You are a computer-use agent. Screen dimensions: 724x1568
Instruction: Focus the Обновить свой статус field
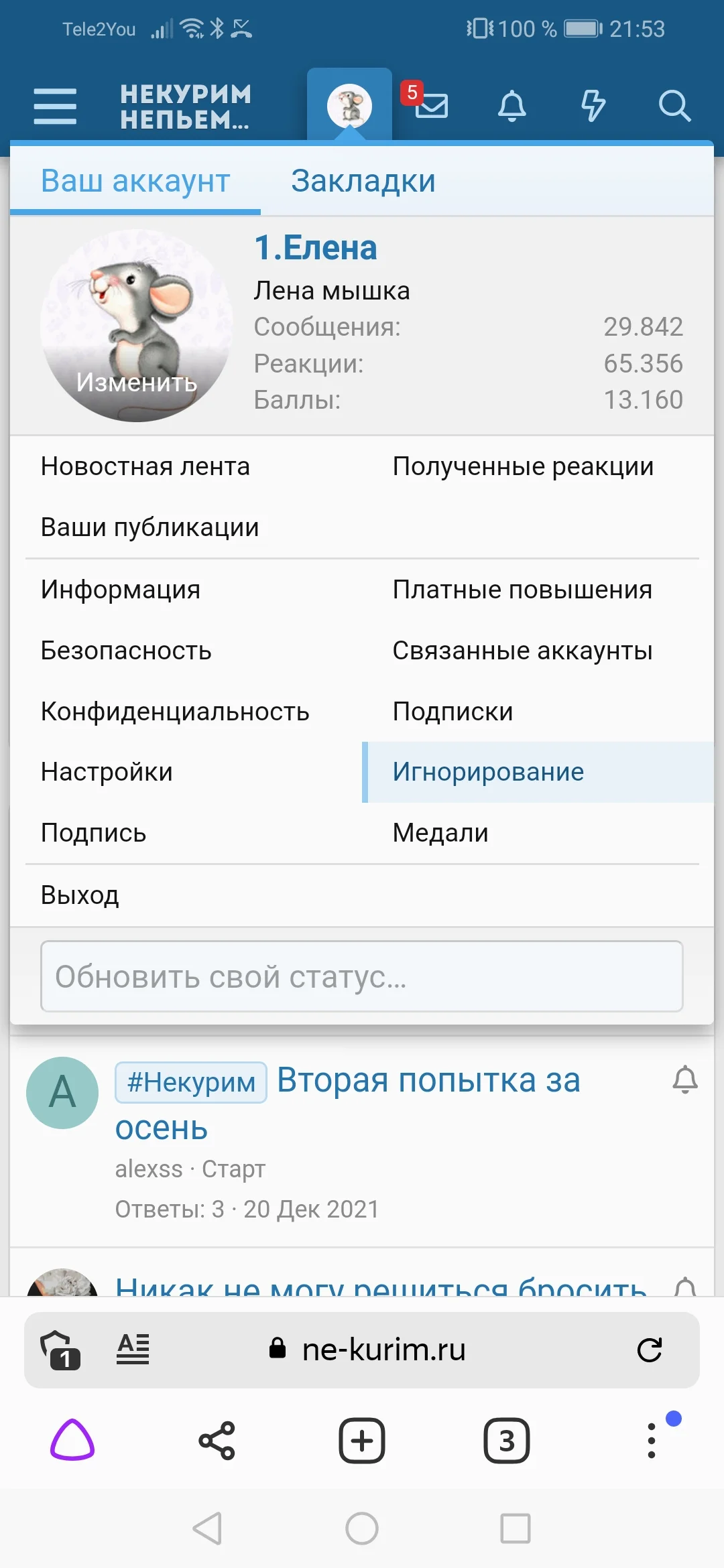point(362,976)
